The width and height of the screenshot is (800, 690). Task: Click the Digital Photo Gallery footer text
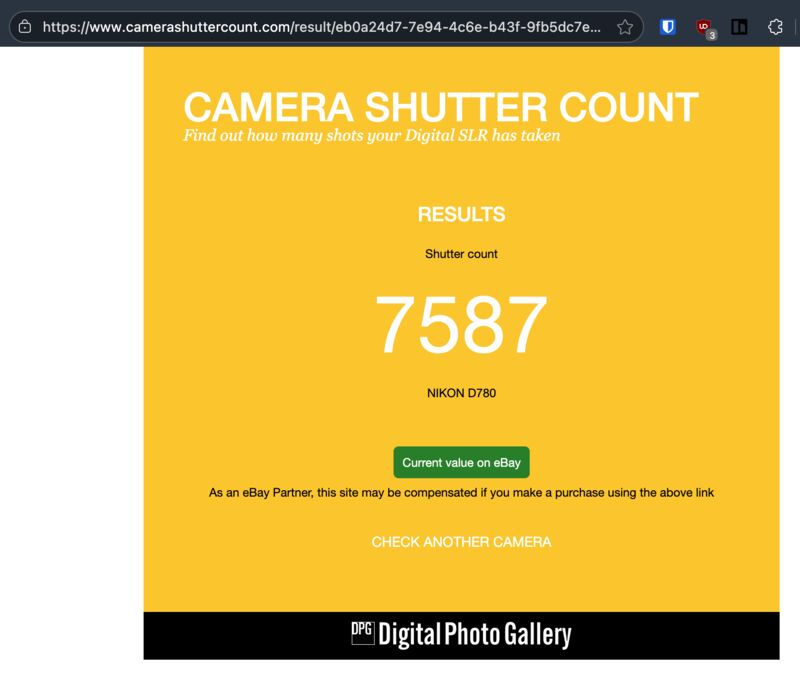(474, 635)
